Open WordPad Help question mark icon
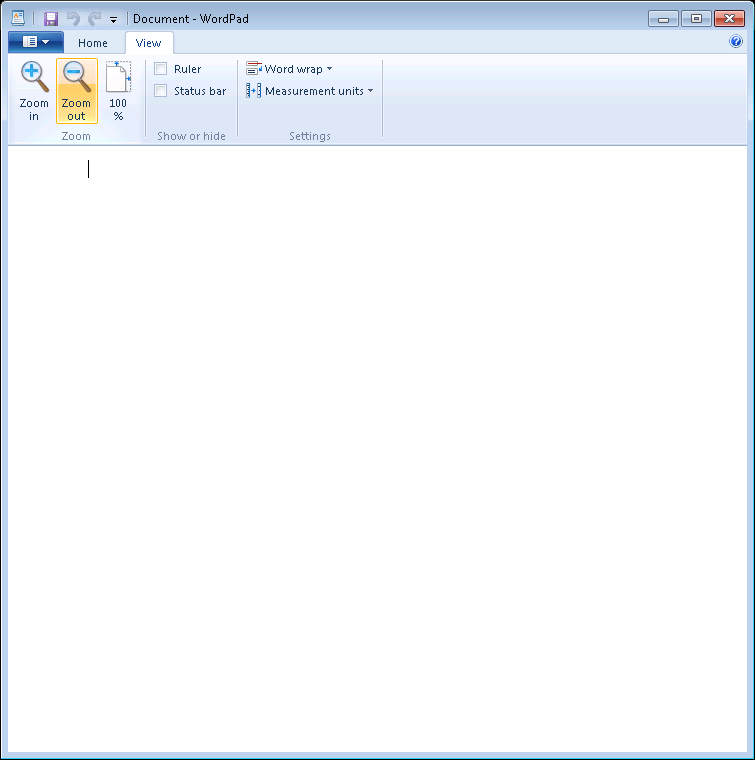The image size is (755, 760). [x=736, y=41]
